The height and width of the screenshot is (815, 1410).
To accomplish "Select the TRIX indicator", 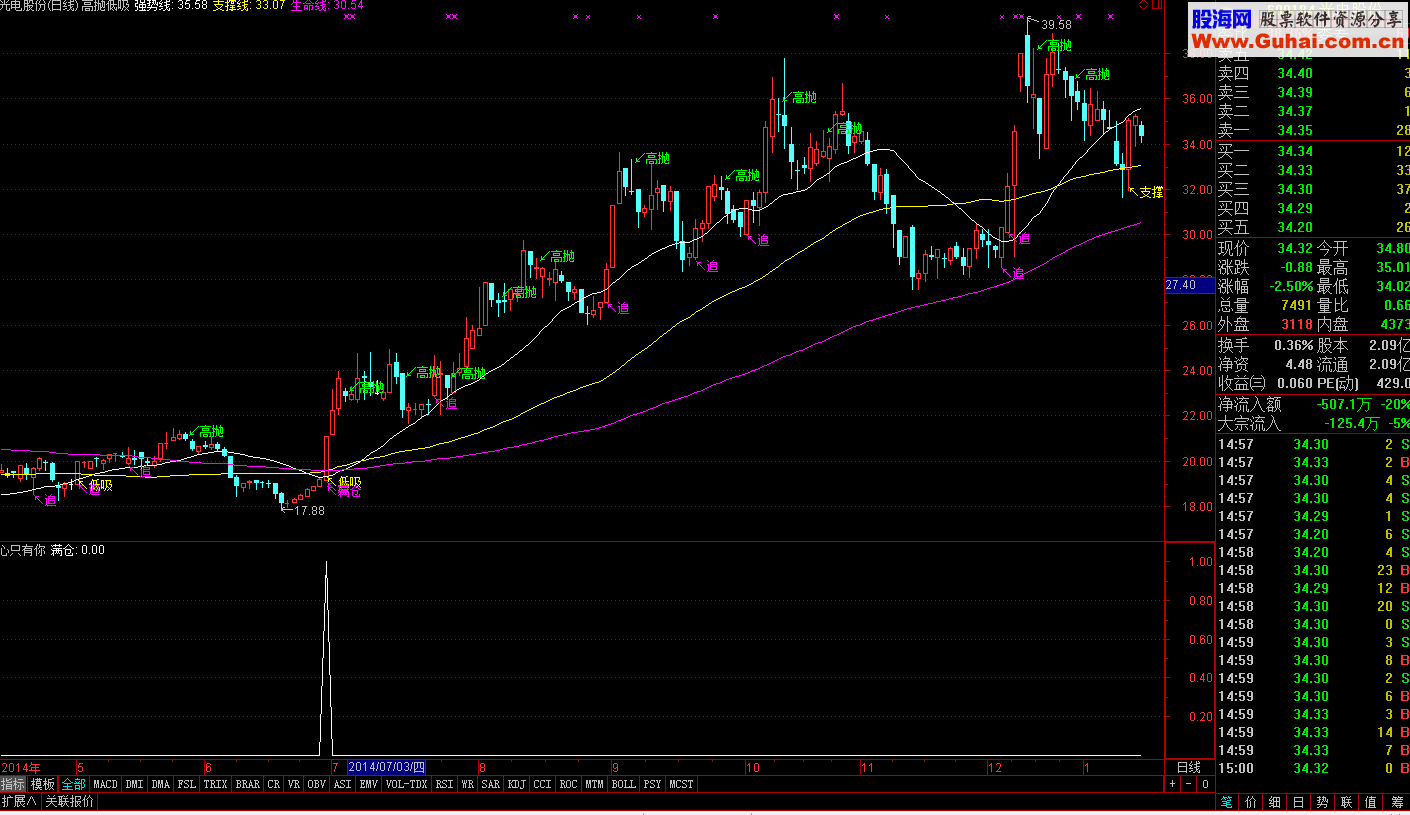I will pyautogui.click(x=216, y=784).
